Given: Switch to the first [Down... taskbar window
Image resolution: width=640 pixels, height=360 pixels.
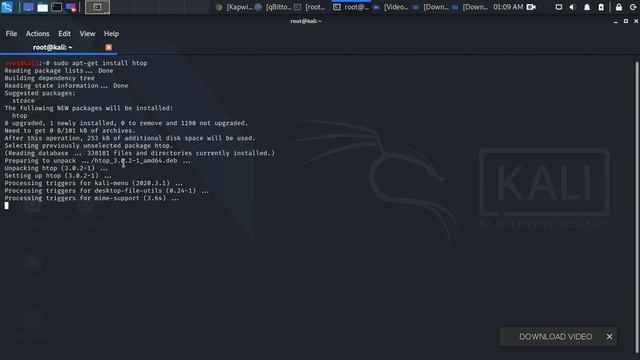Looking at the screenshot, I should pos(430,7).
